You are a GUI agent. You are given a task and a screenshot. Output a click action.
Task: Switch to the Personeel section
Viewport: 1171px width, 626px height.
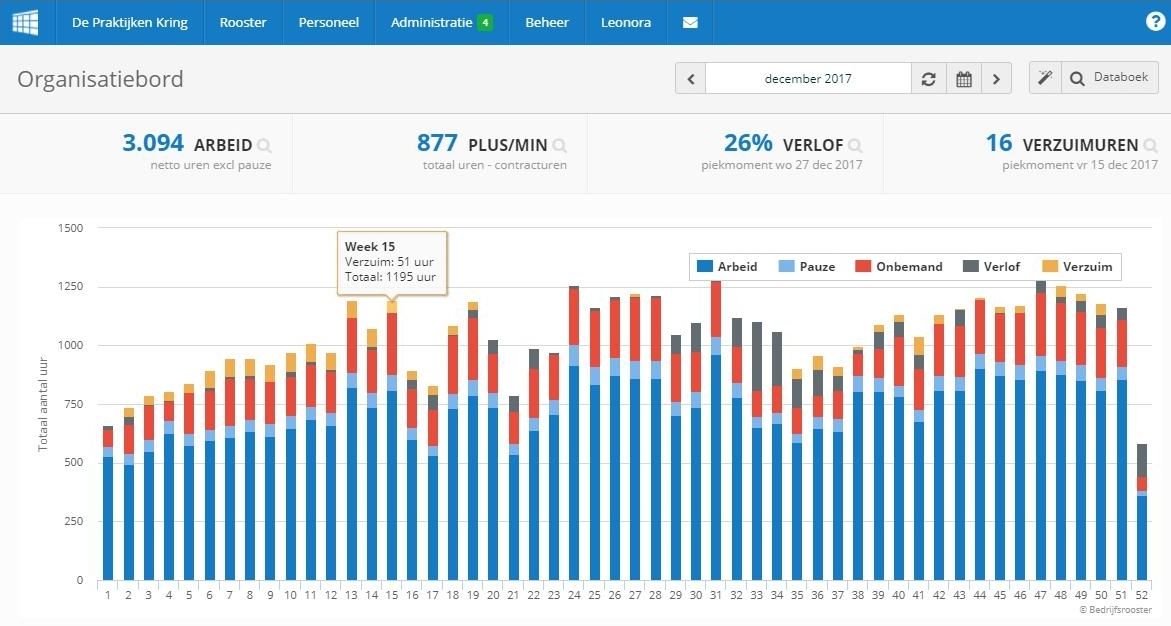328,22
